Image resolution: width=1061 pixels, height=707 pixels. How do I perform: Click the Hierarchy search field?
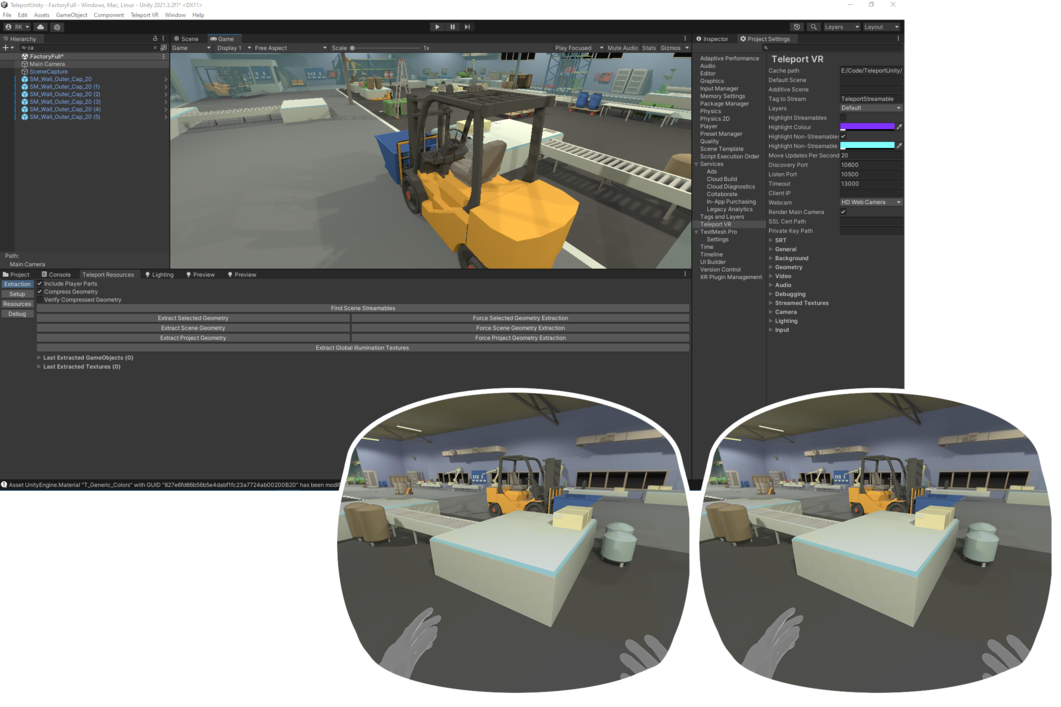pyautogui.click(x=88, y=48)
